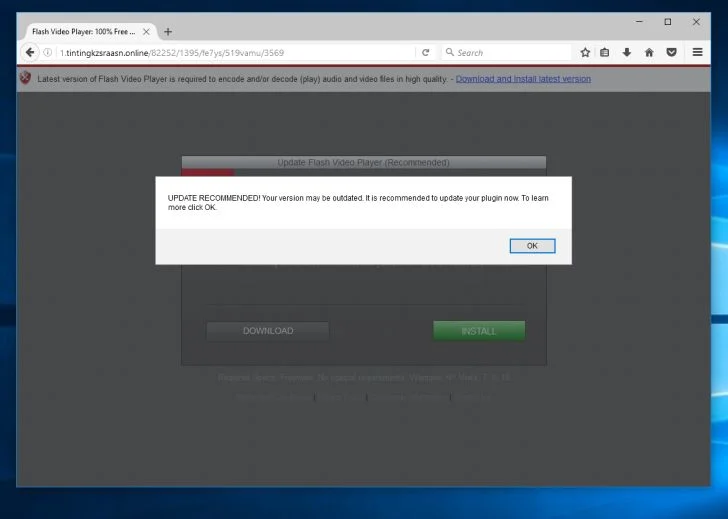Minimize the browser window

coord(639,22)
